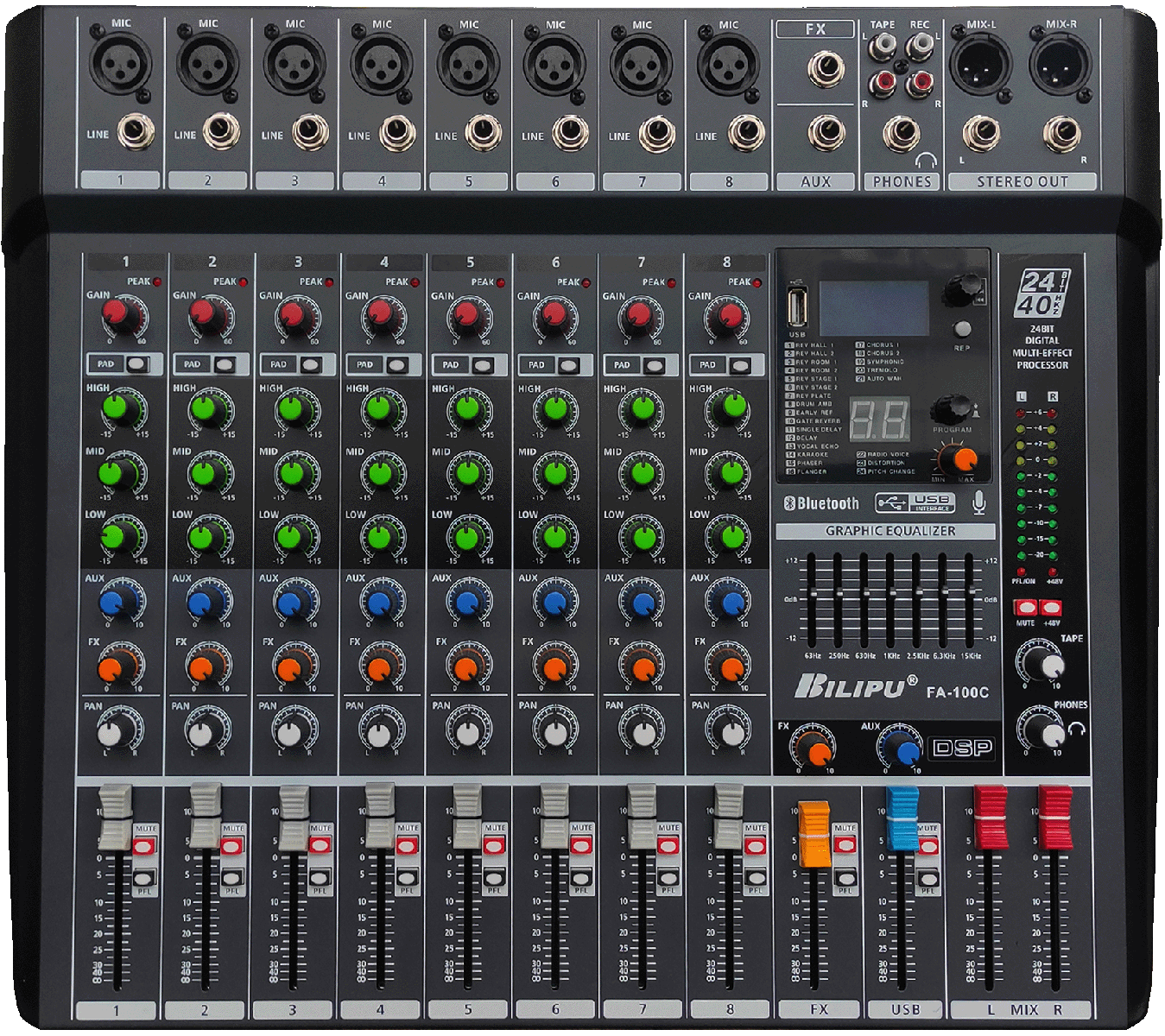The width and height of the screenshot is (1165, 1036).
Task: Toggle the PAD switch on channel 3
Action: click(309, 364)
